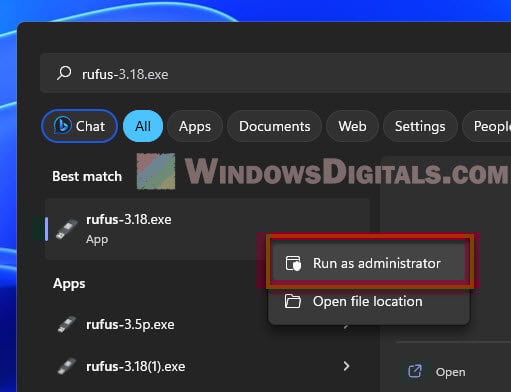The width and height of the screenshot is (511, 392).
Task: Click the search magnifier icon
Action: click(x=64, y=72)
